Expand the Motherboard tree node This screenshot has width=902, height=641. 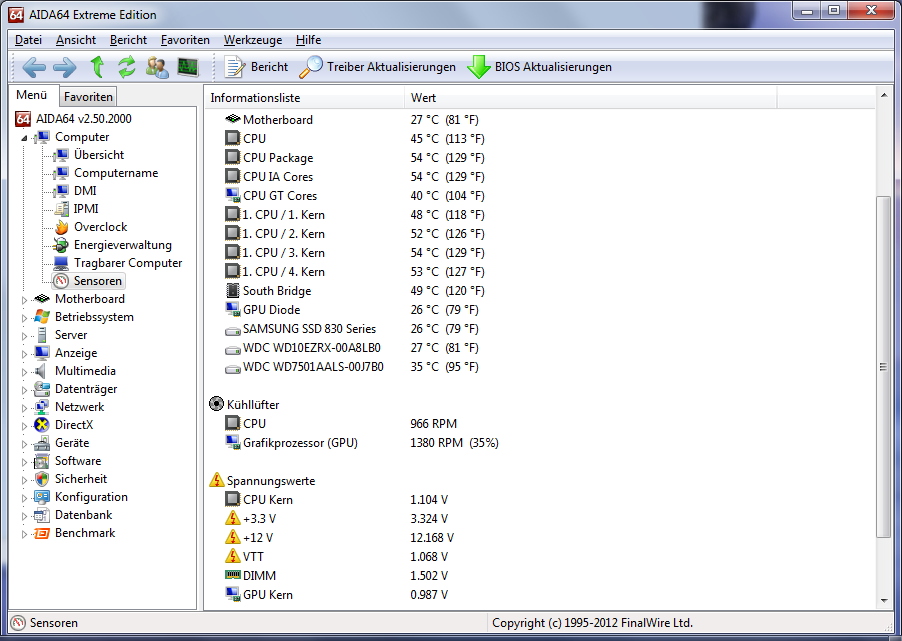[x=24, y=300]
